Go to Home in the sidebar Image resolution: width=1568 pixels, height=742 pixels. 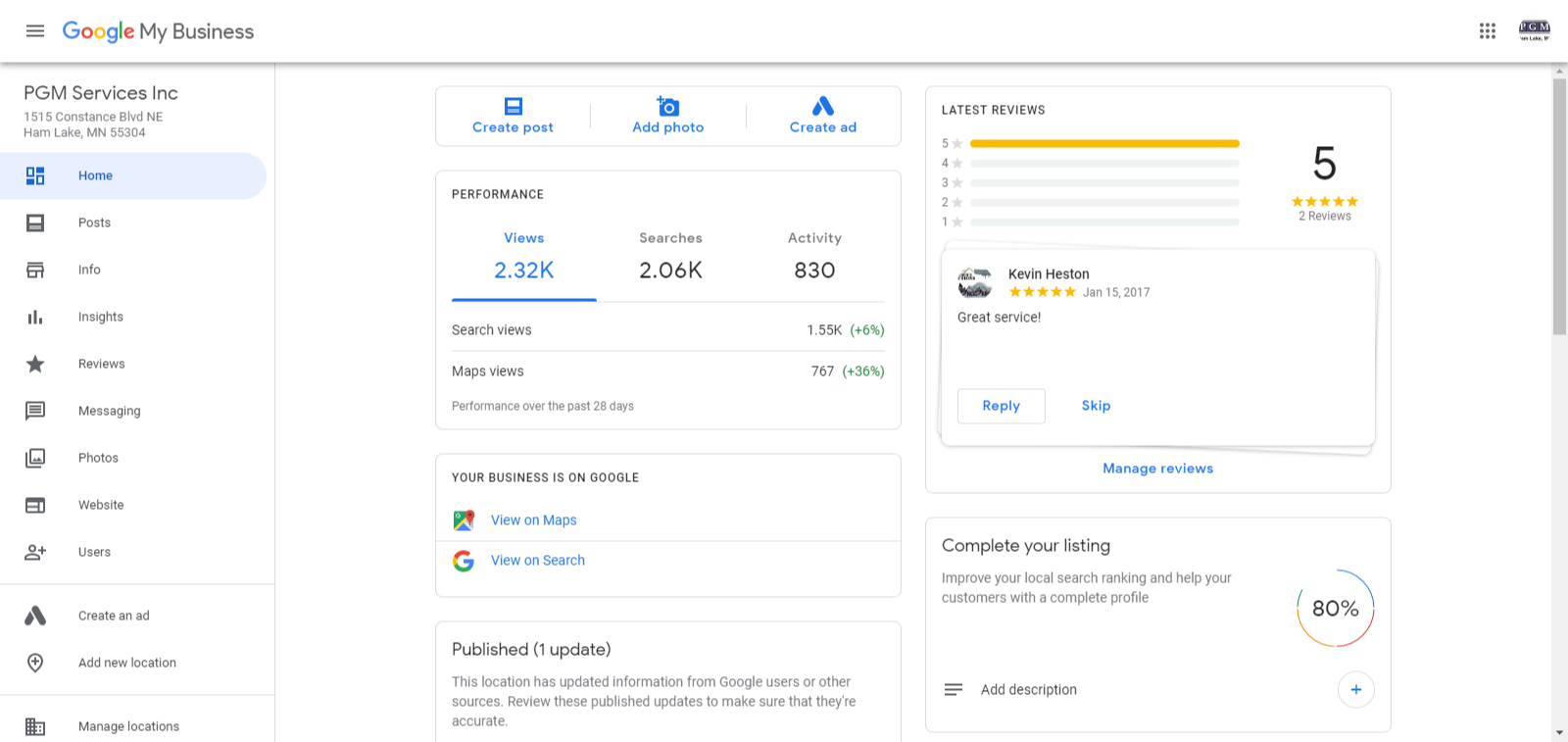click(x=95, y=175)
